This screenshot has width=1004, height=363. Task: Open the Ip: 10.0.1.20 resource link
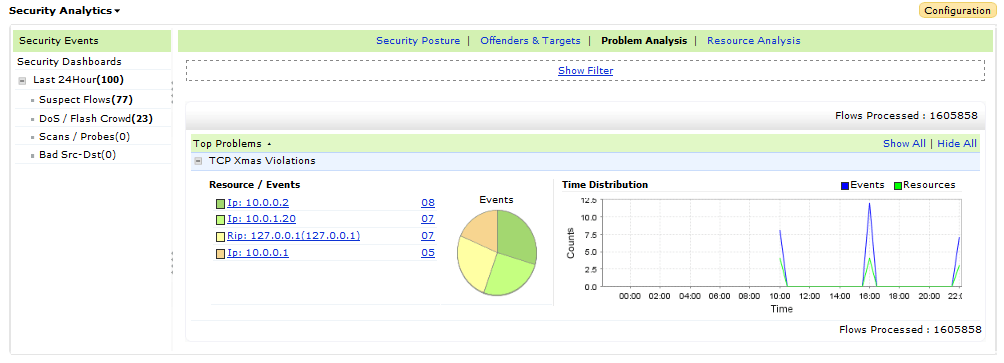(x=261, y=219)
